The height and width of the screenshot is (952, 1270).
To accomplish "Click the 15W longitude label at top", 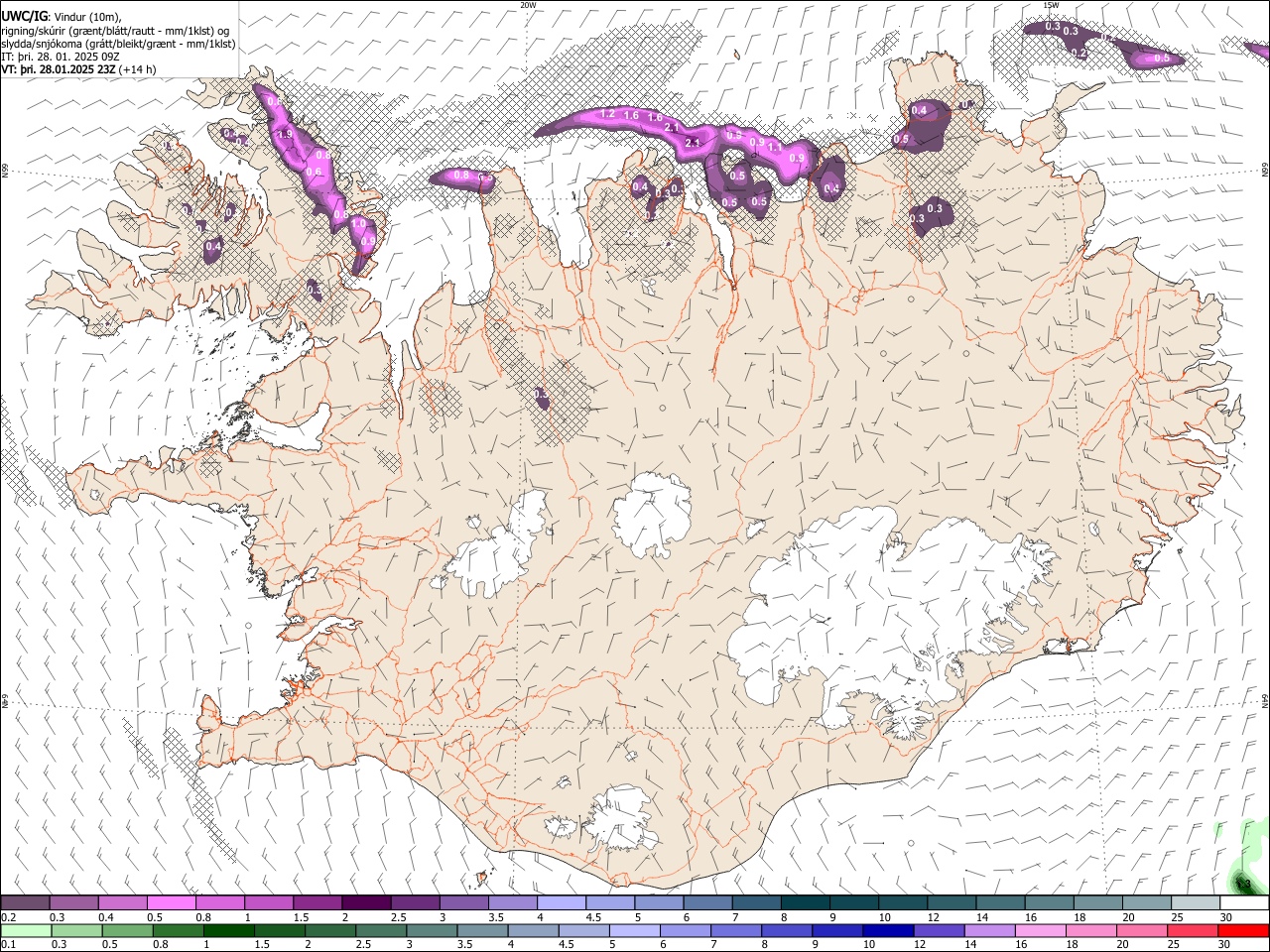I will coord(1051,5).
